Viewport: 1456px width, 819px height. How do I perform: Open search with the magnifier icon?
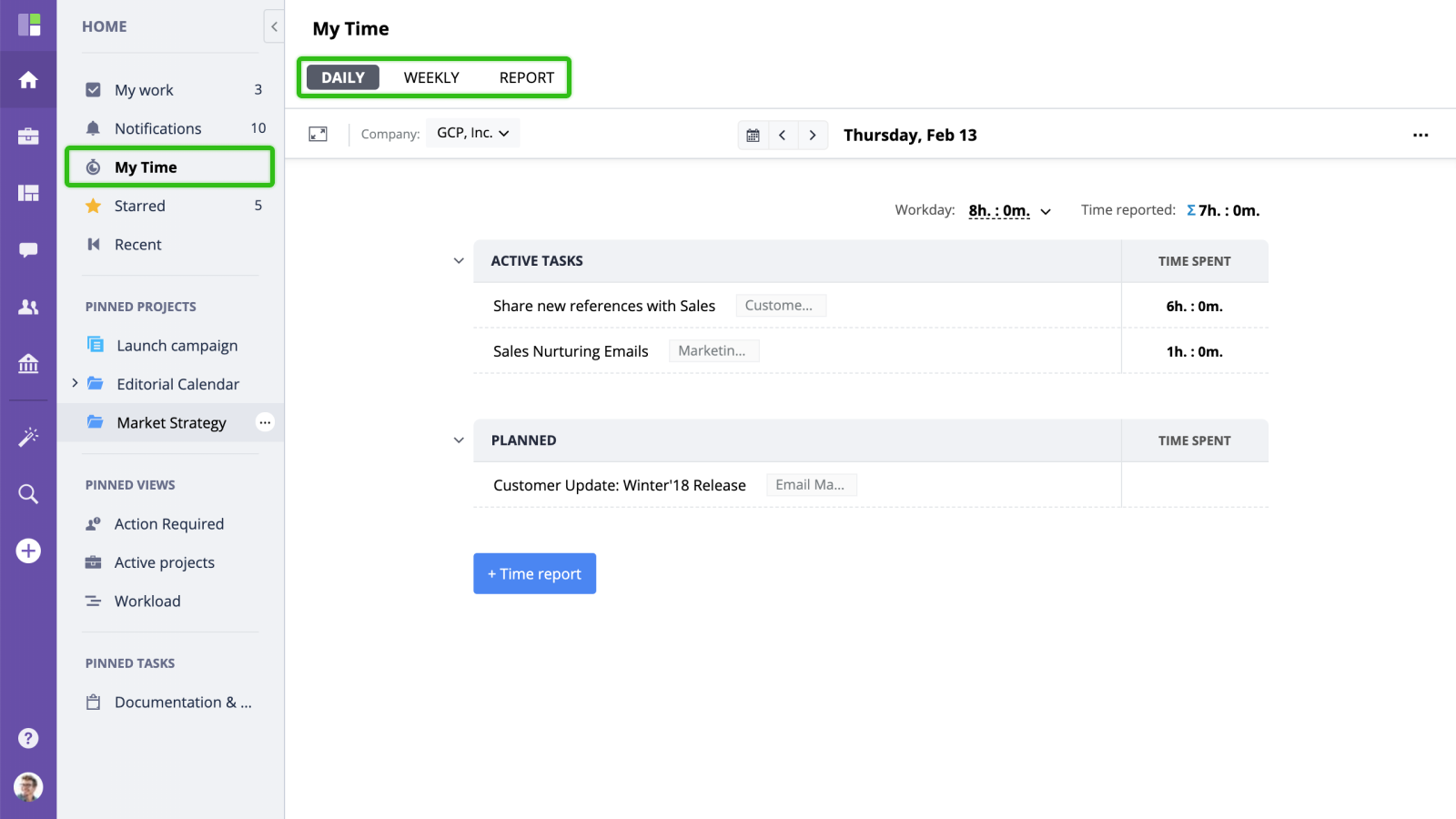click(x=28, y=494)
